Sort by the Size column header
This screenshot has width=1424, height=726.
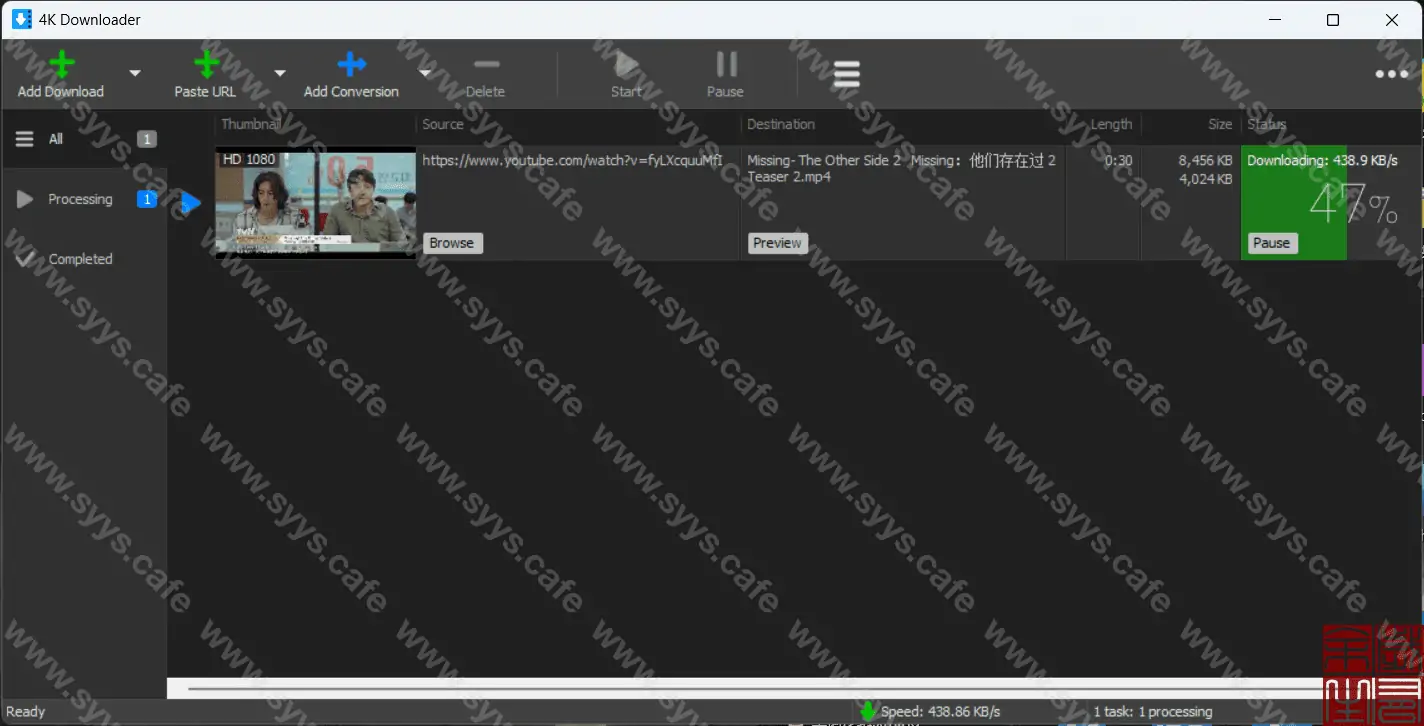1219,125
